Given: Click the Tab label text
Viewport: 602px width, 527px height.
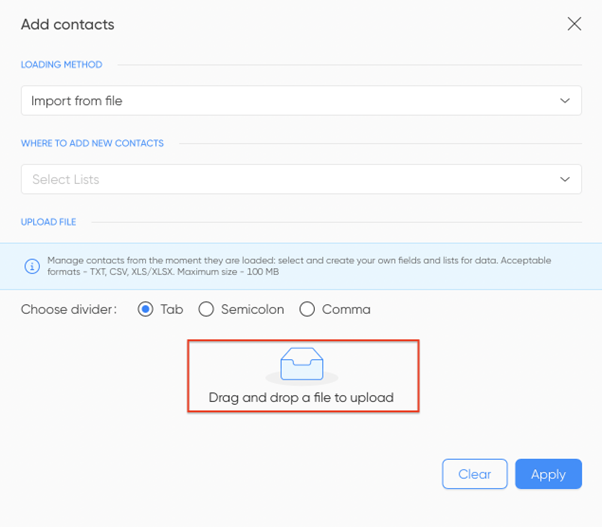Looking at the screenshot, I should 172,309.
